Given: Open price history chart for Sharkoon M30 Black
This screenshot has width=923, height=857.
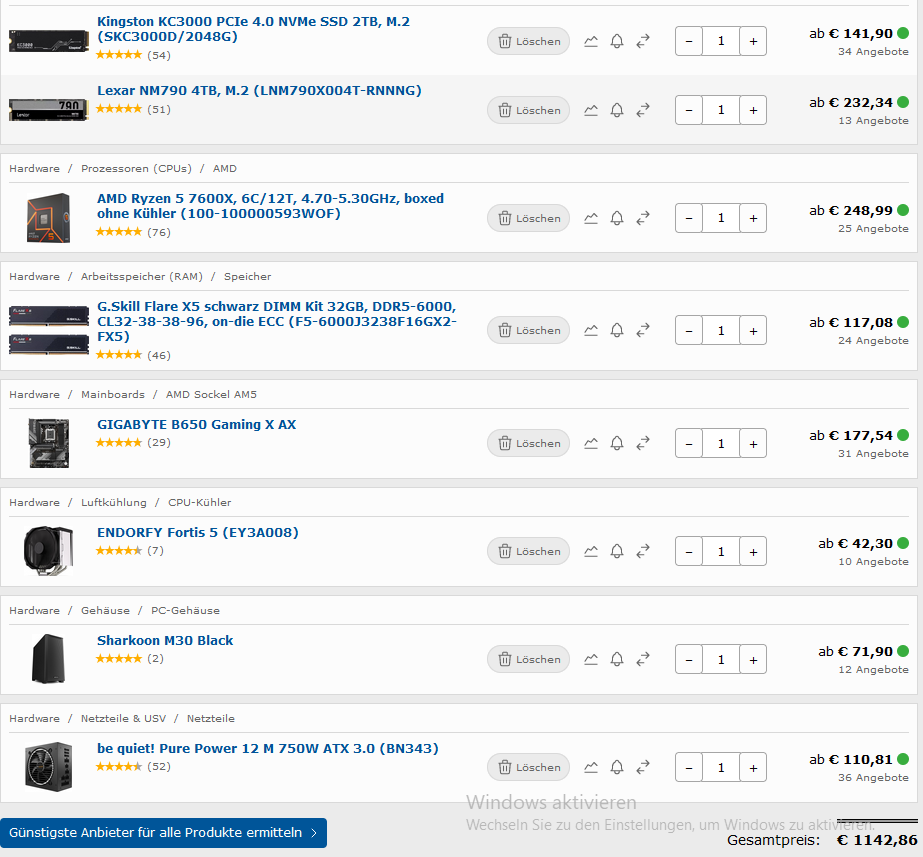Looking at the screenshot, I should (591, 659).
